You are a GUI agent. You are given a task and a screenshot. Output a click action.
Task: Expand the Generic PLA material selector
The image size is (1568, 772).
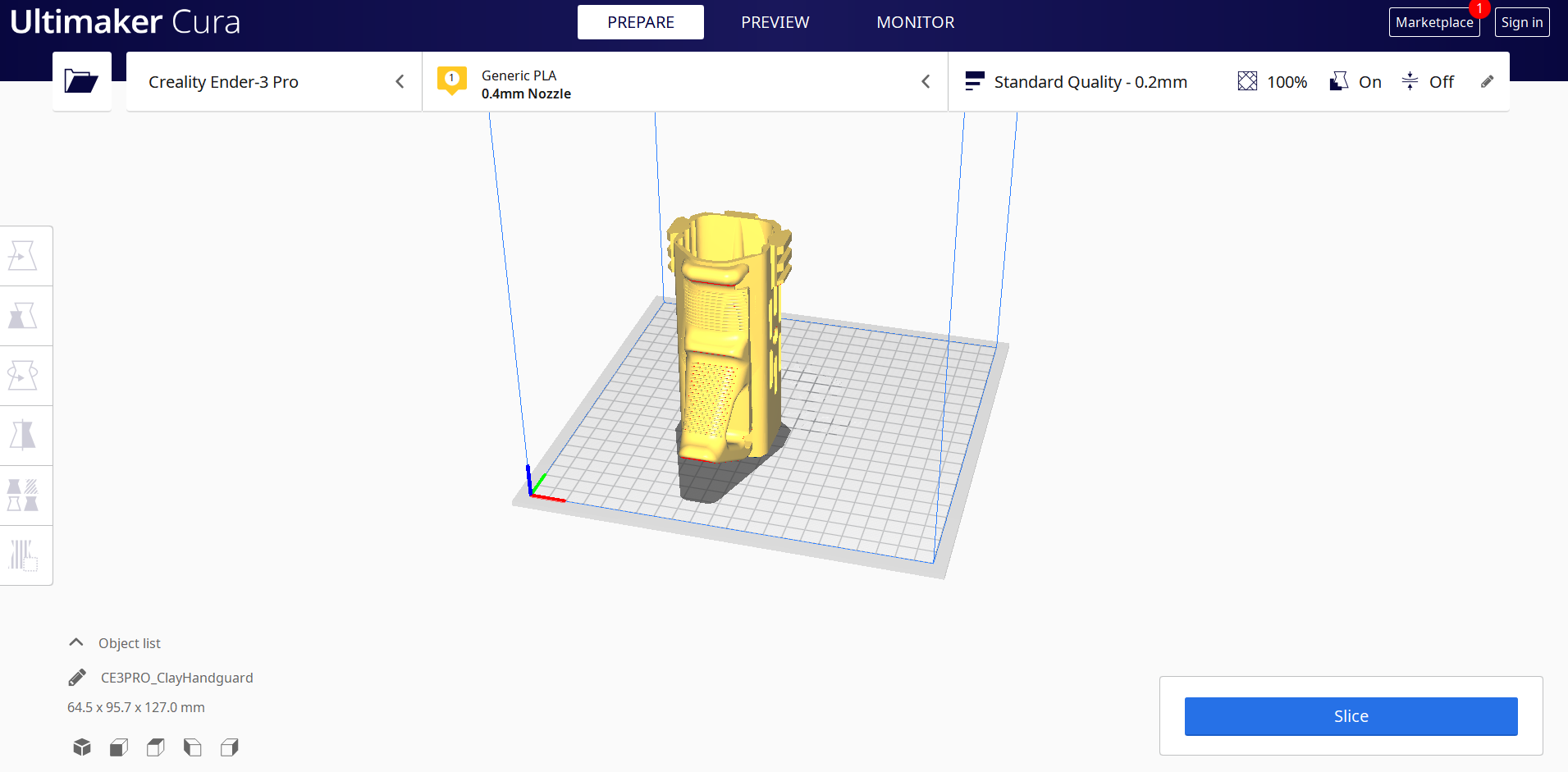pyautogui.click(x=685, y=82)
